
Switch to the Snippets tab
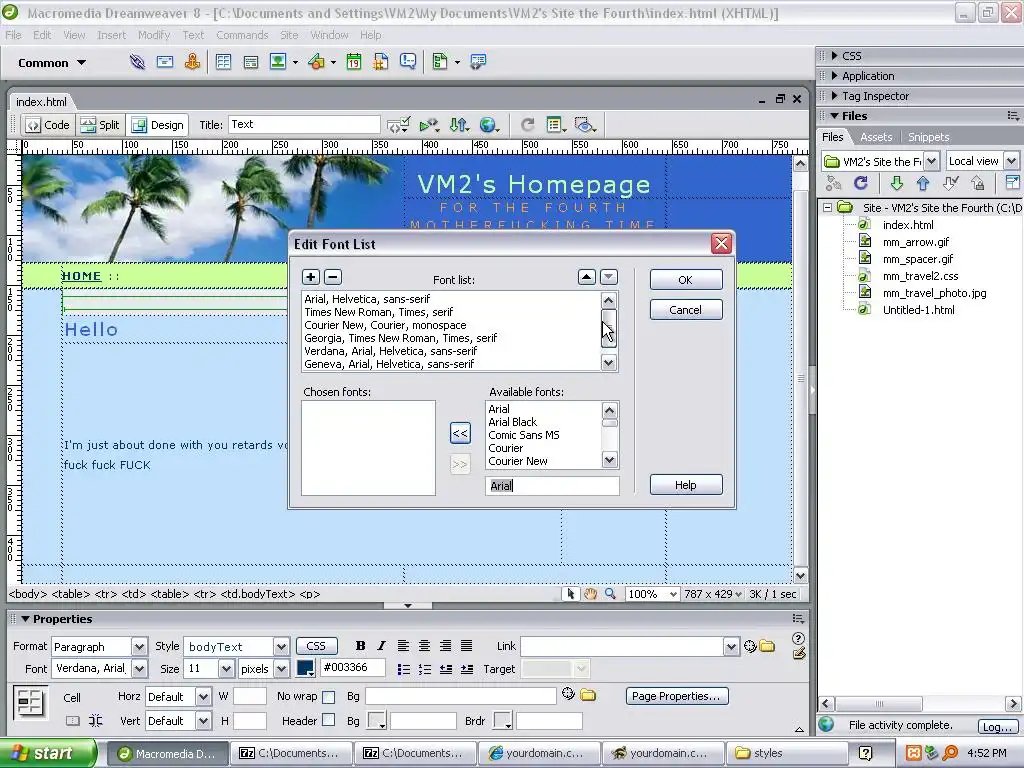point(929,137)
